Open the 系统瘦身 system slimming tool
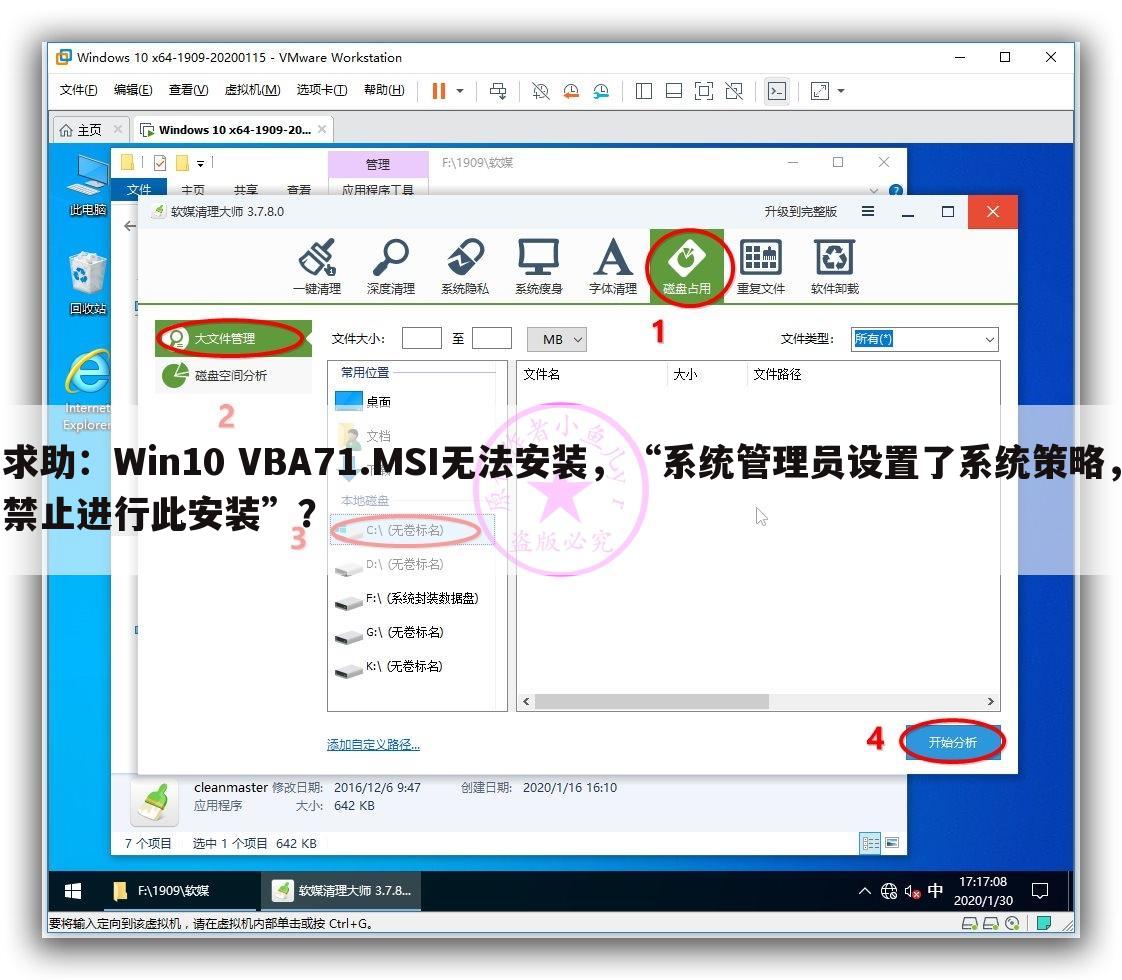This screenshot has height=980, width=1122. (539, 265)
